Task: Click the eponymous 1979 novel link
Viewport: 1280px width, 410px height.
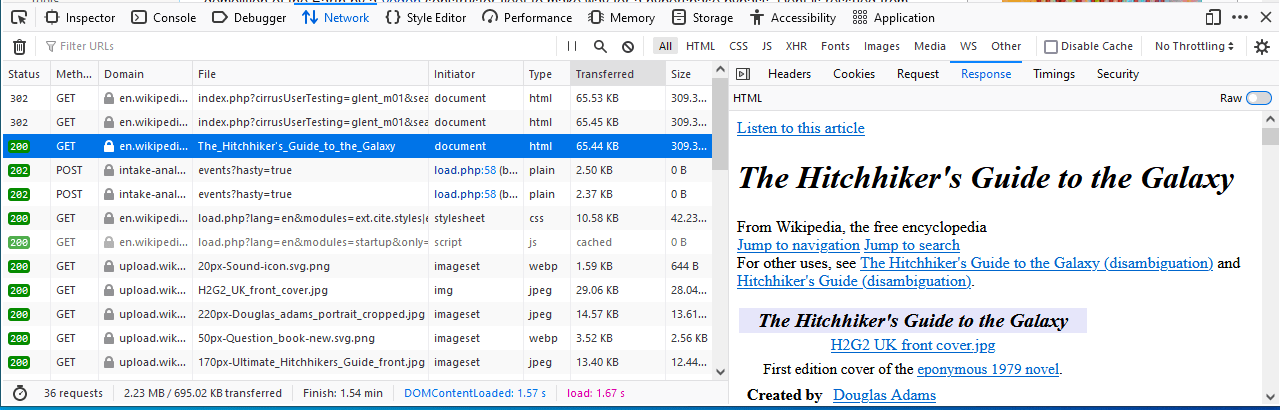Action: tap(988, 369)
